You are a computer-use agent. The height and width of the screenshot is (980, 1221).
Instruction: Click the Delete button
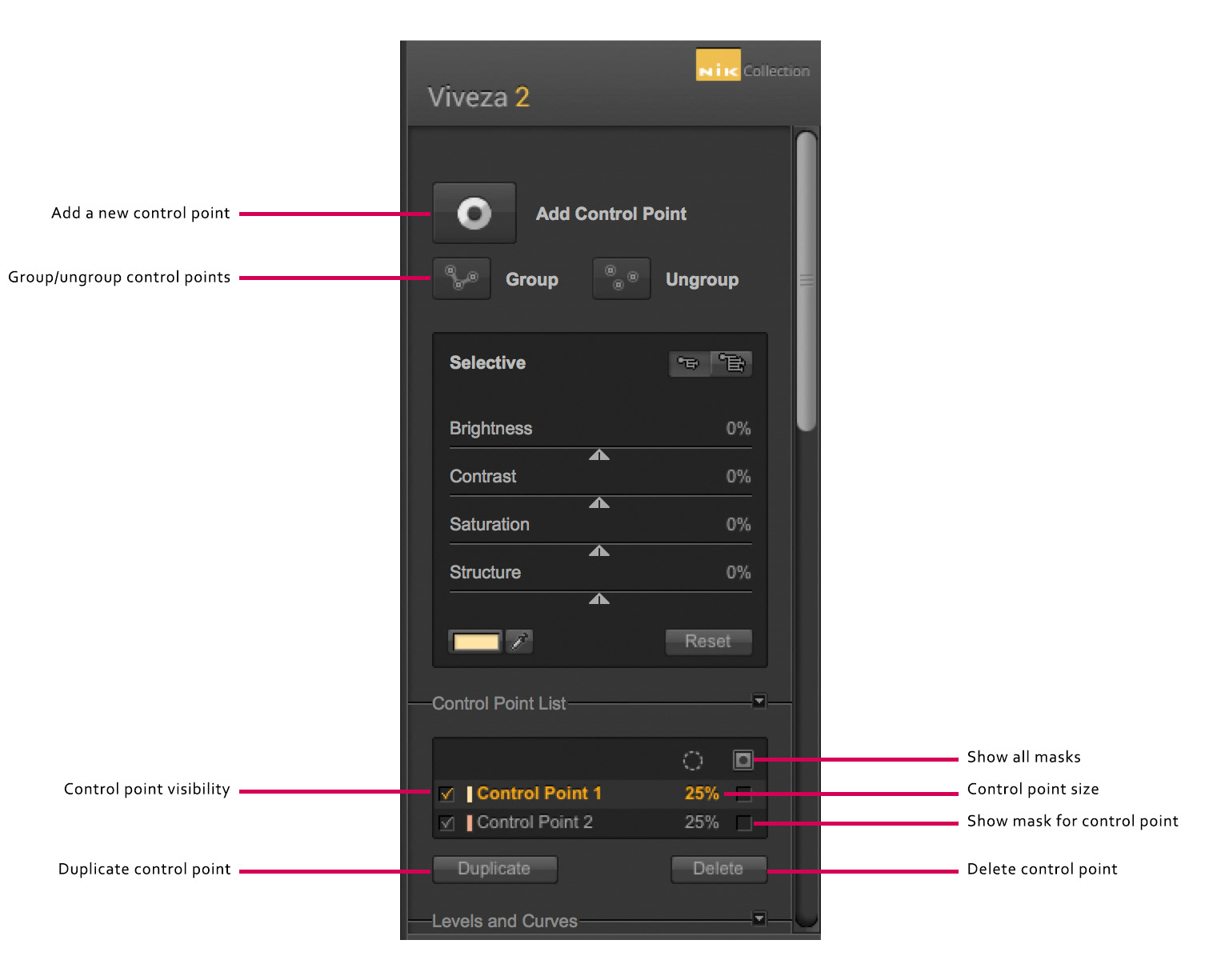coord(719,869)
